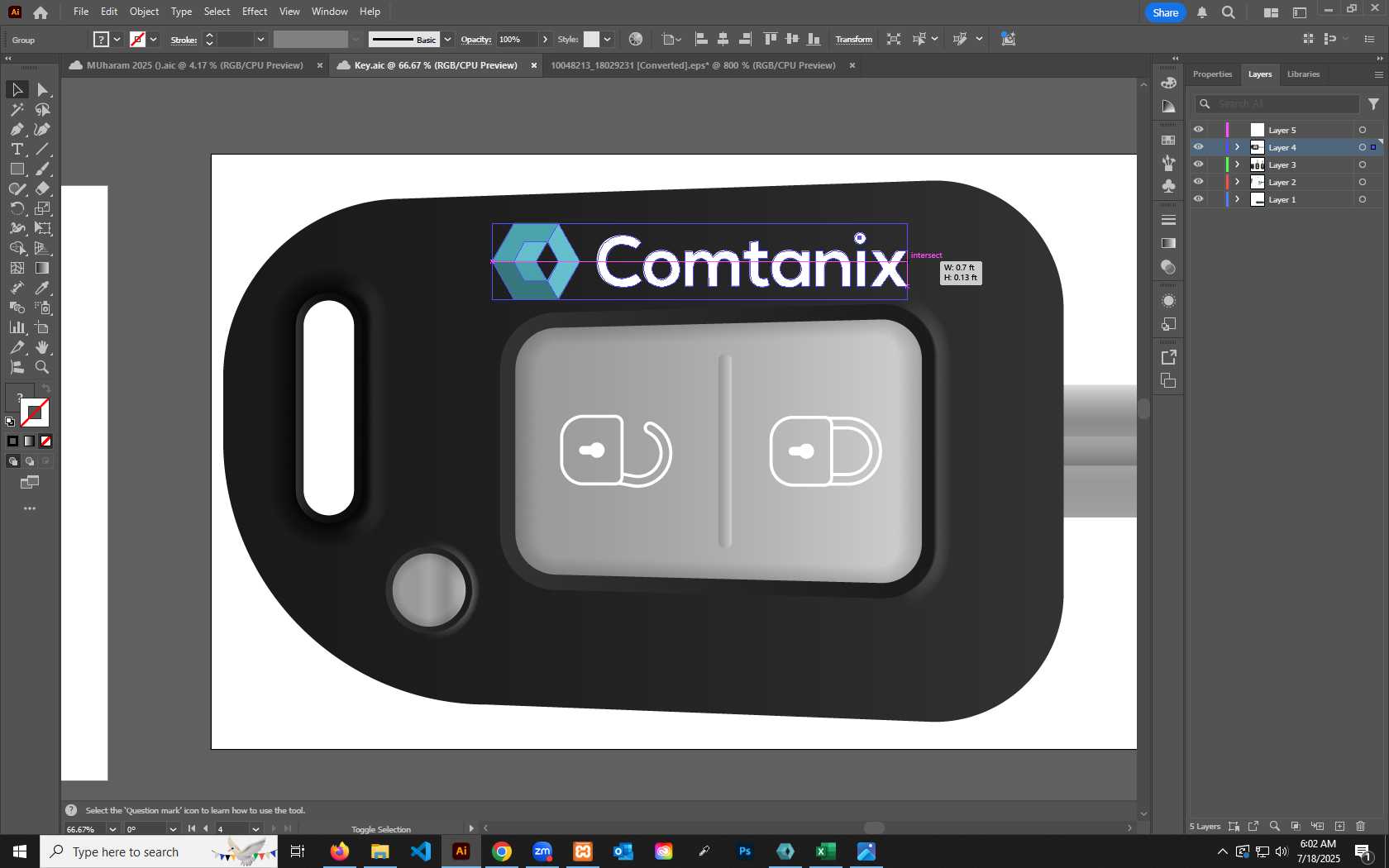This screenshot has width=1389, height=868.
Task: Click the Transform link in control bar
Action: tap(853, 40)
